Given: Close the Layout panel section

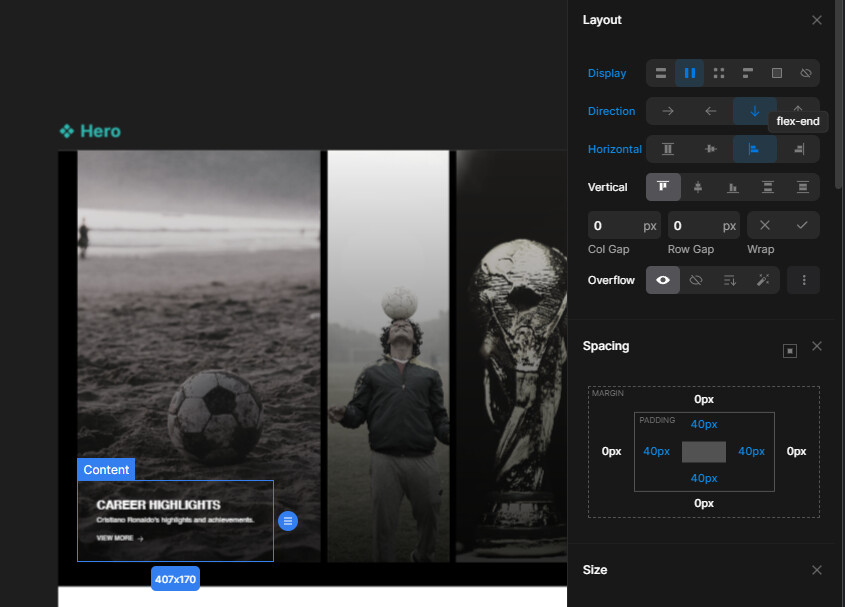Looking at the screenshot, I should pyautogui.click(x=817, y=20).
